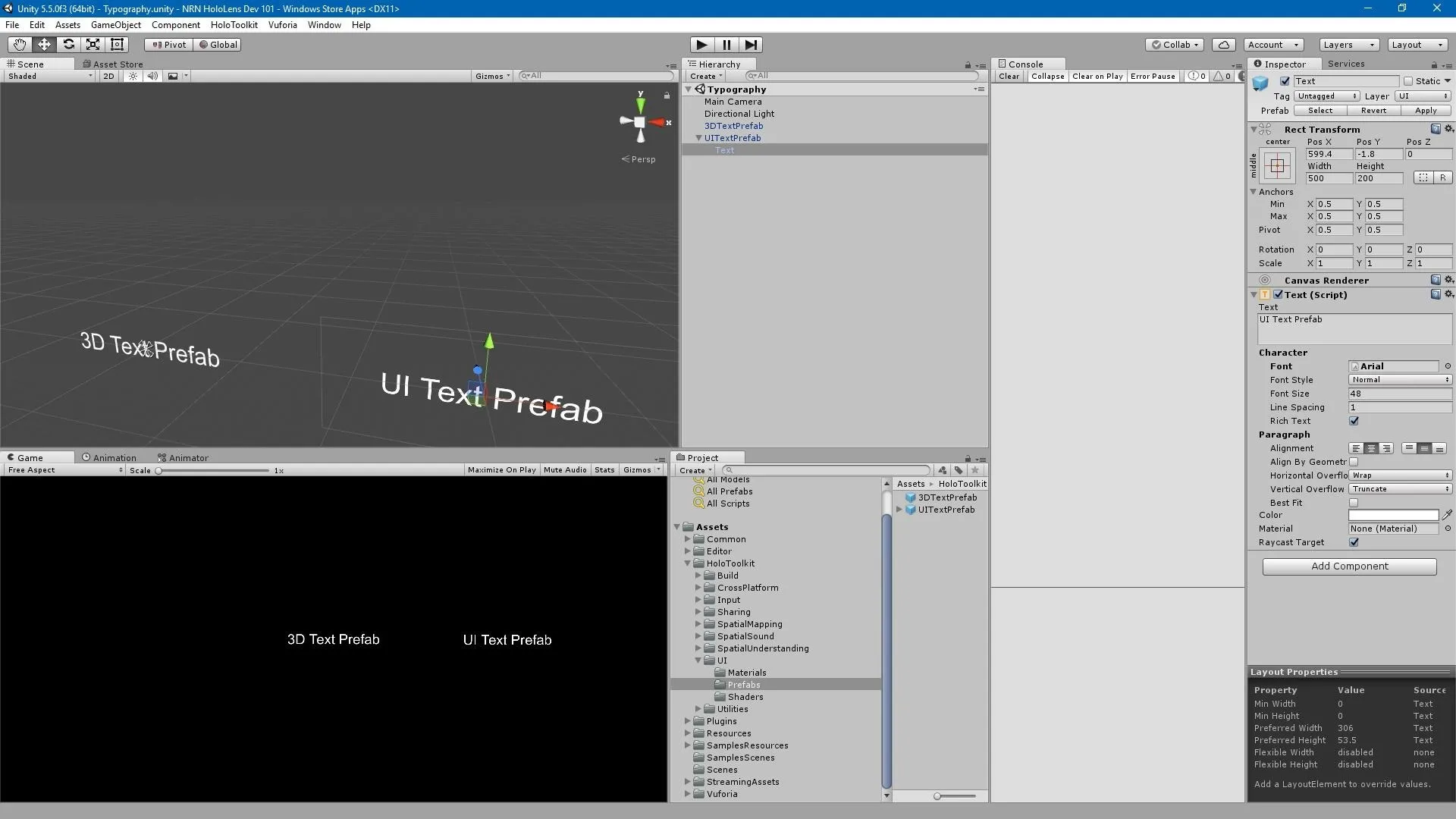Click the scene view lock icon
Screen dimensions: 1456x819
pos(667,96)
